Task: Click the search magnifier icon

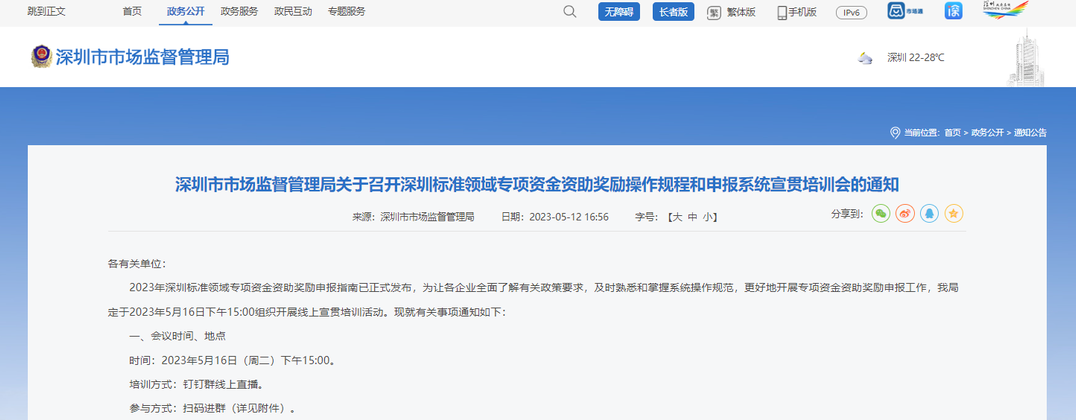Action: [x=570, y=12]
